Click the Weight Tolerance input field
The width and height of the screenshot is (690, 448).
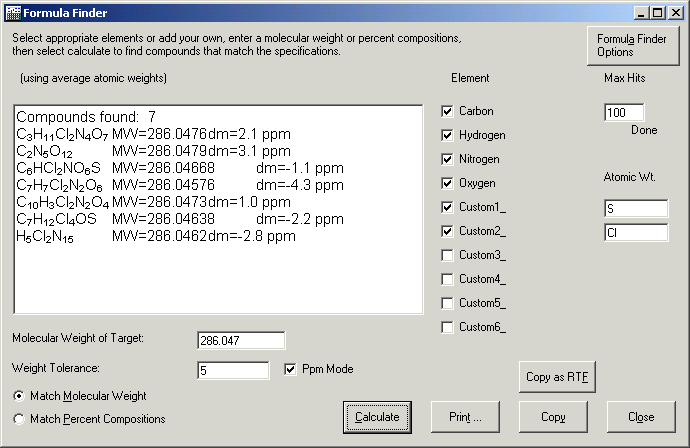click(x=233, y=371)
